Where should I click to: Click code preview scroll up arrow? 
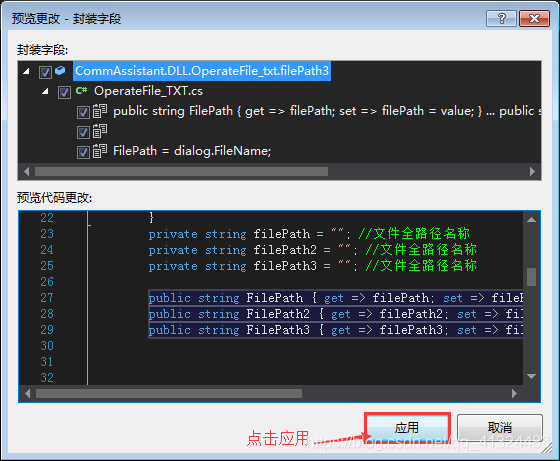[x=531, y=220]
